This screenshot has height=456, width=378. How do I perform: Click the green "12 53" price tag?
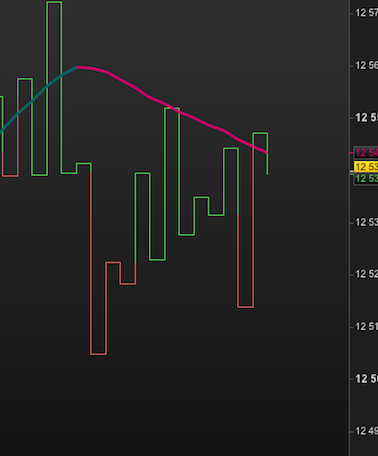366,179
